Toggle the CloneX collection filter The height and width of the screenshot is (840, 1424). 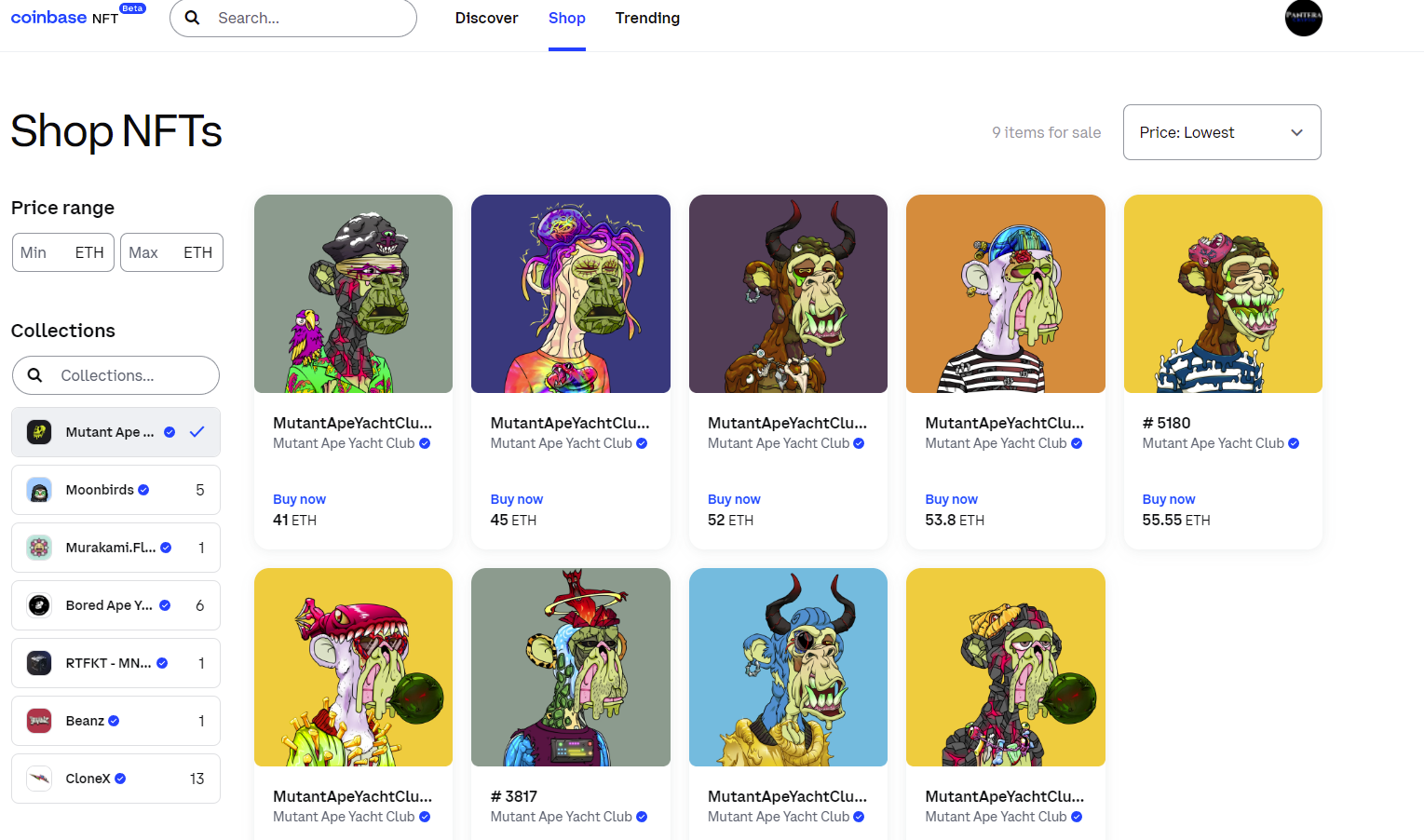tap(115, 779)
